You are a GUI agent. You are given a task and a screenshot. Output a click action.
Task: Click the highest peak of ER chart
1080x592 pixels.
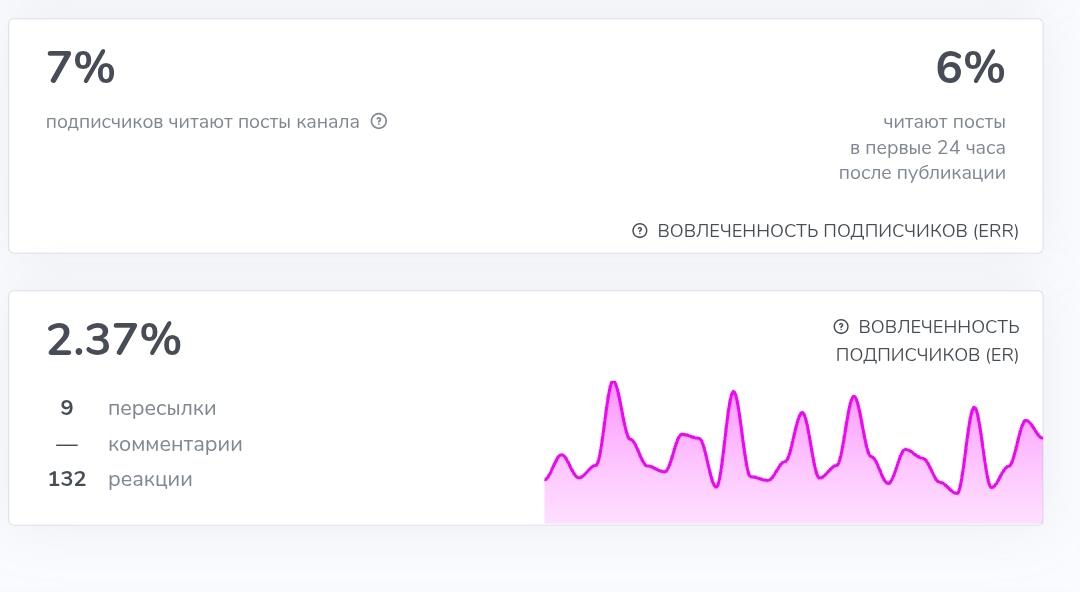tap(613, 384)
